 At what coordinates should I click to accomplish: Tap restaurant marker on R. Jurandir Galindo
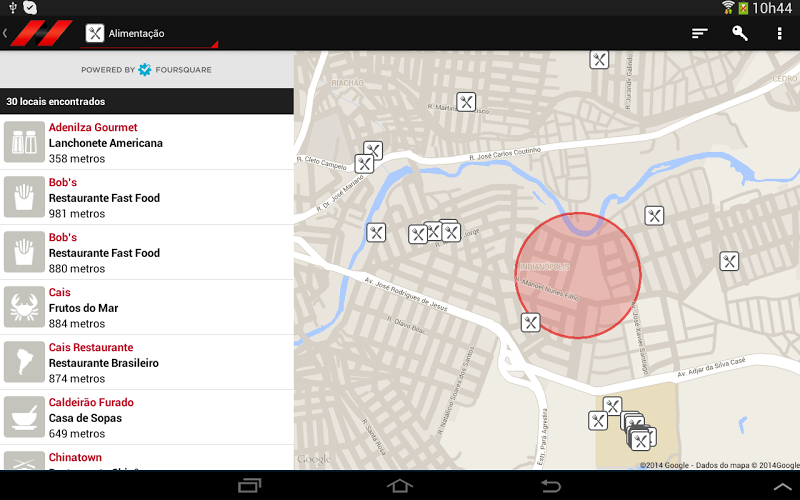click(x=599, y=60)
